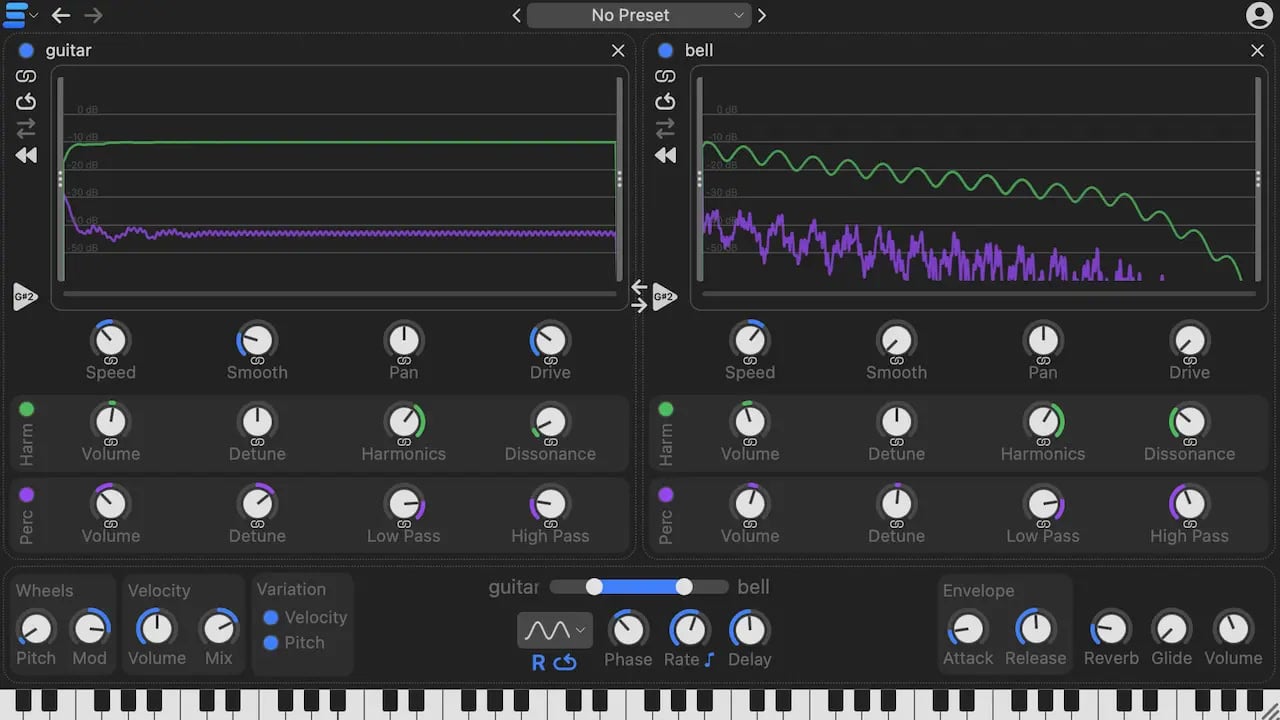Viewport: 1280px width, 720px height.
Task: Click the link icon on the guitar panel
Action: (x=26, y=75)
